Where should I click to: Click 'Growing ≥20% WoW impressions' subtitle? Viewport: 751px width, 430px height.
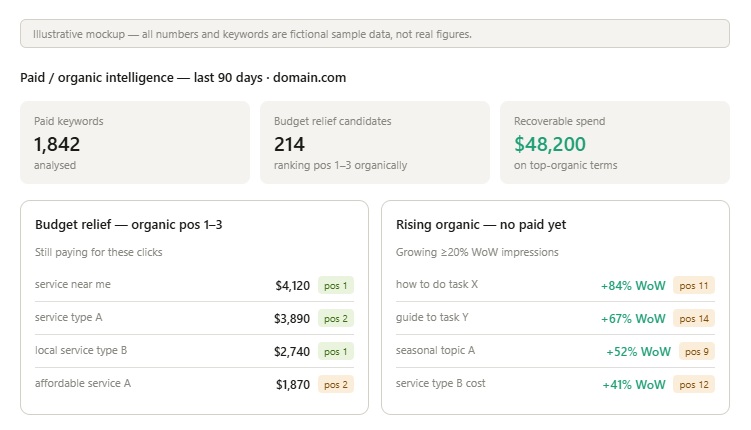[477, 252]
